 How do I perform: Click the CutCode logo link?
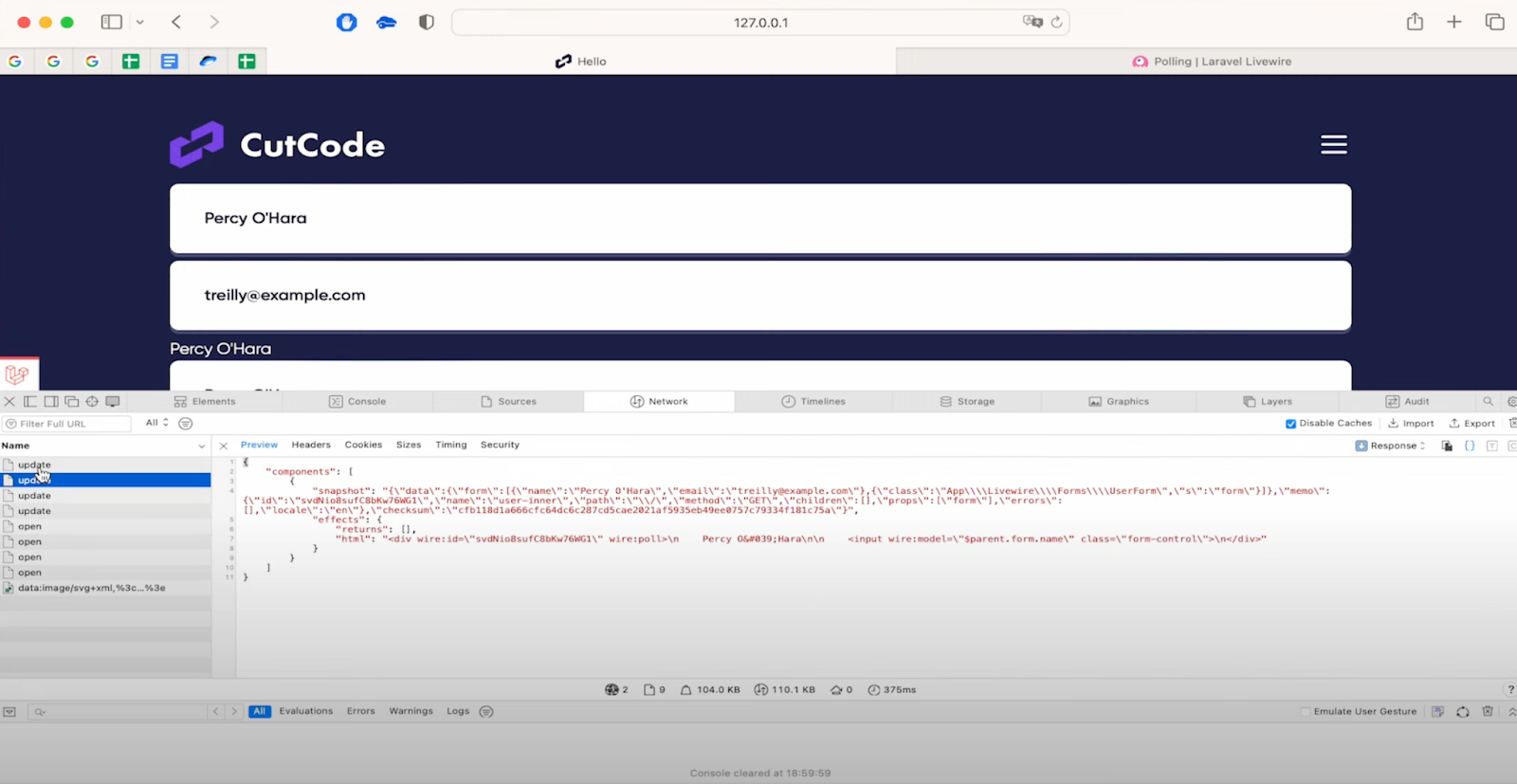tap(277, 144)
